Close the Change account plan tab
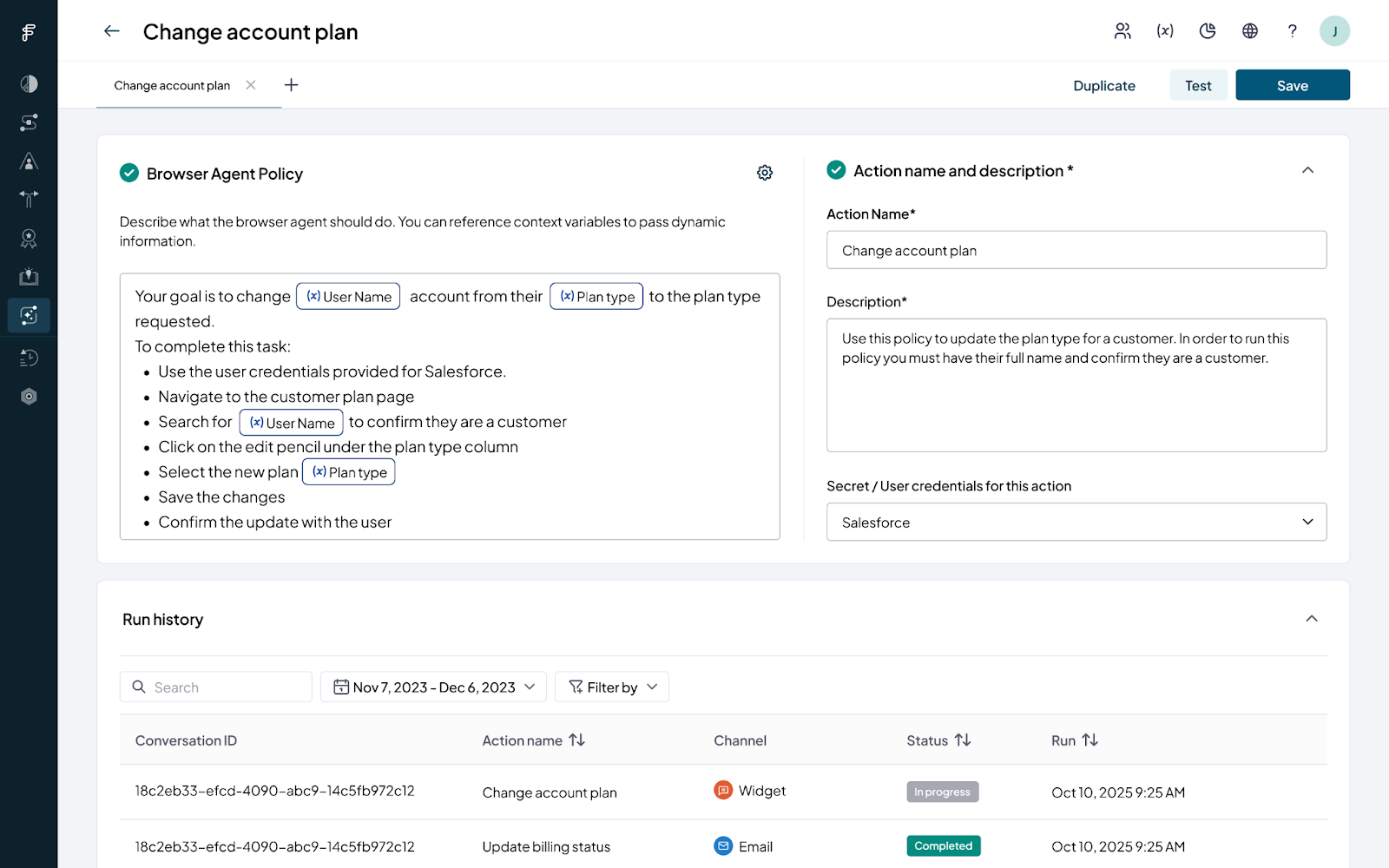Screen dimensions: 1389x868 click(x=251, y=85)
